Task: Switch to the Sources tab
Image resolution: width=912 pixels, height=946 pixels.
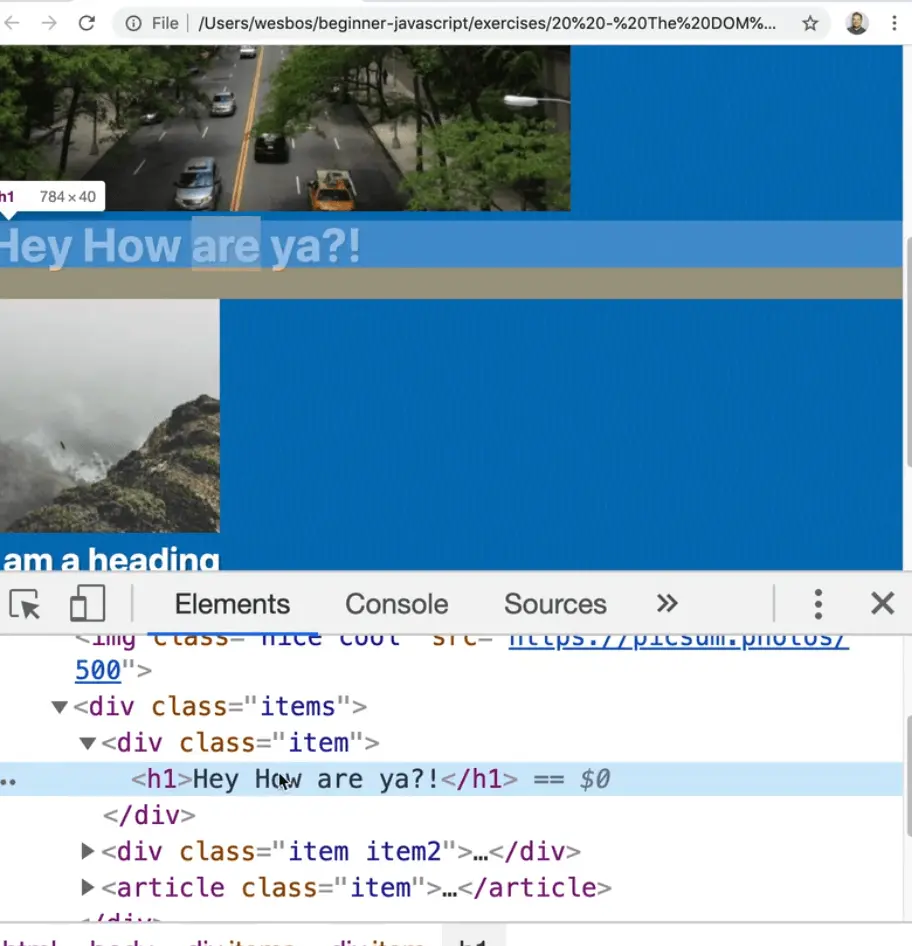Action: click(555, 604)
